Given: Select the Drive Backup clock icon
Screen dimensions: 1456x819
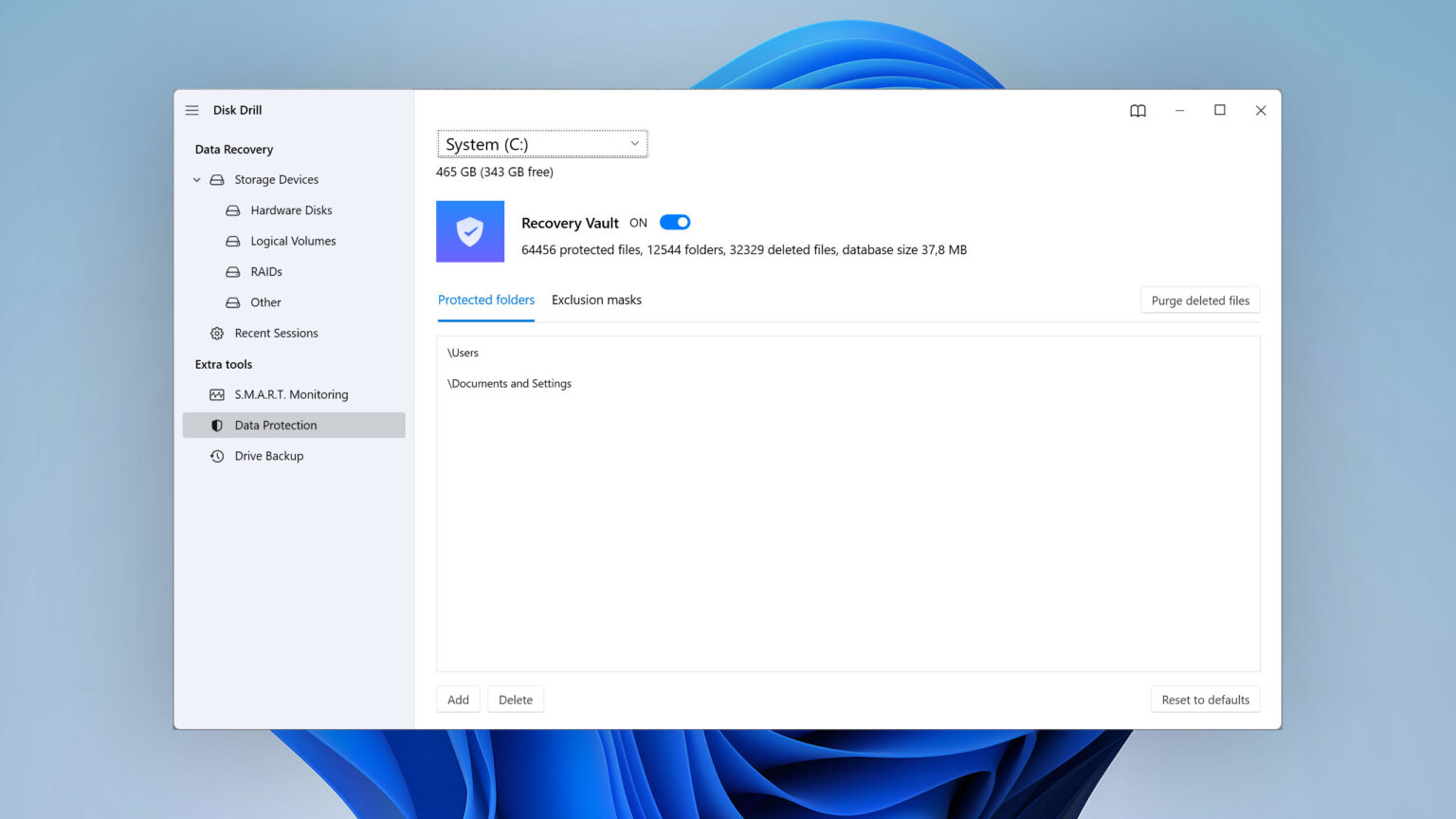Looking at the screenshot, I should point(215,456).
